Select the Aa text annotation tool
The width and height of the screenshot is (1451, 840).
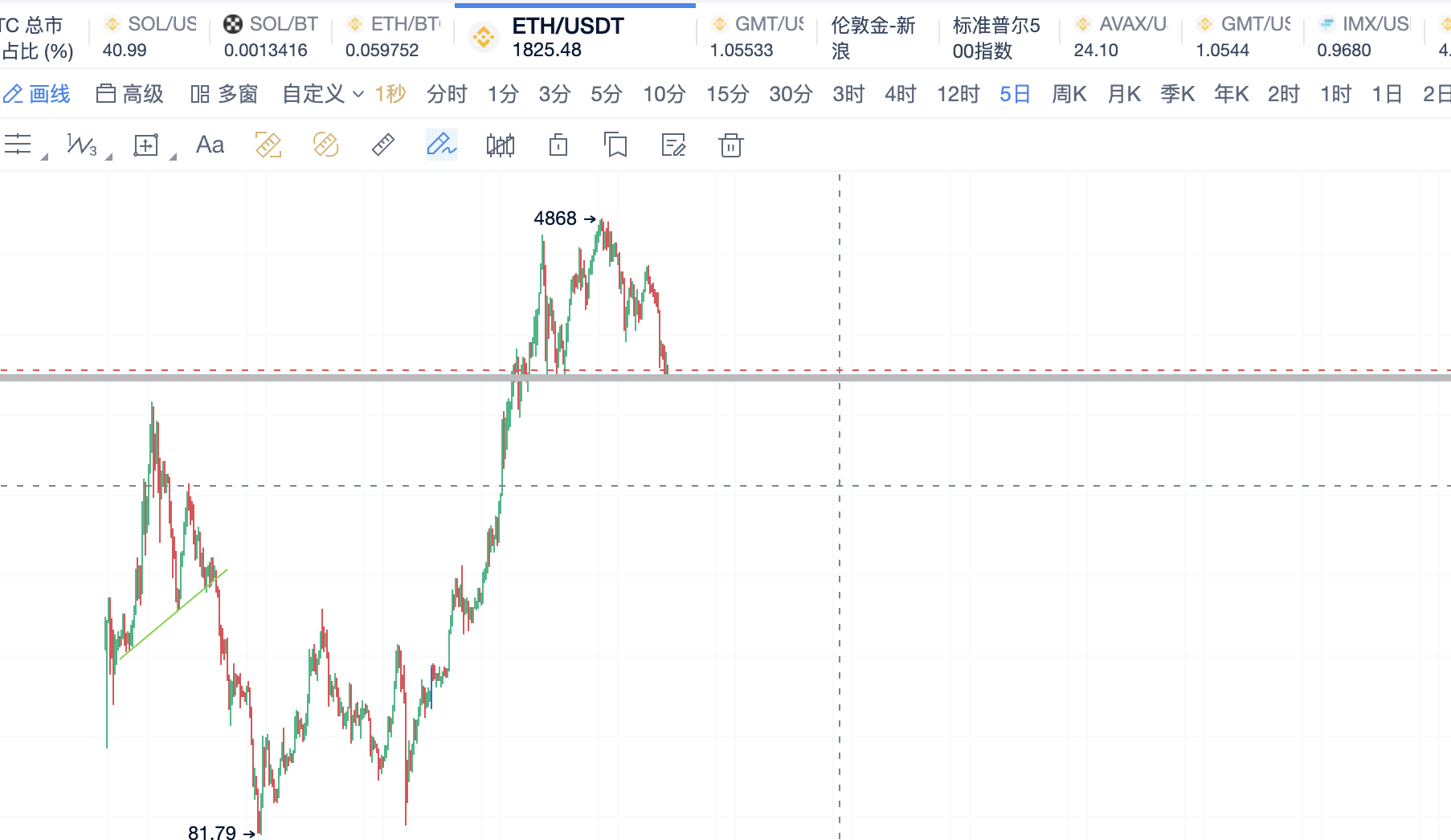click(210, 145)
